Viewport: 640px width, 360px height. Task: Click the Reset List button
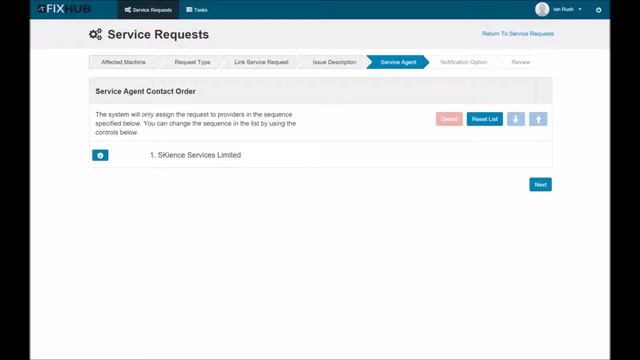[x=484, y=119]
